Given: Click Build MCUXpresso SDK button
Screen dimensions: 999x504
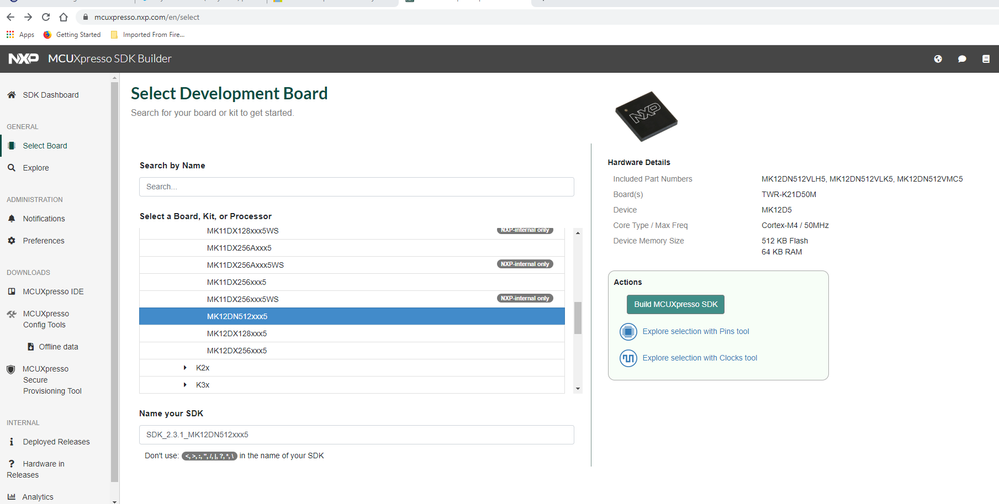Looking at the screenshot, I should tap(675, 305).
